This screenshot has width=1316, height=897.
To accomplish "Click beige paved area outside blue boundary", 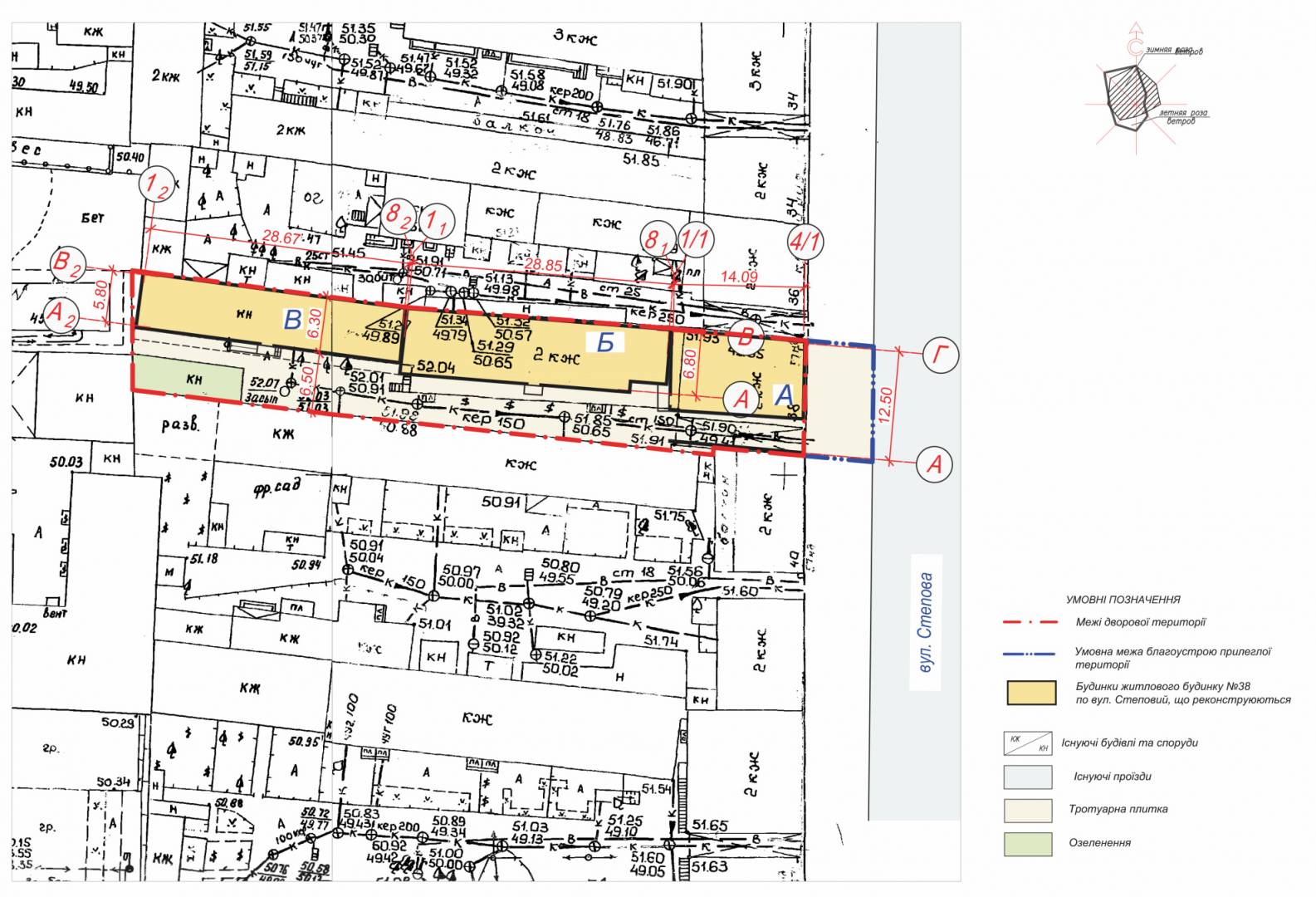I will click(x=839, y=399).
